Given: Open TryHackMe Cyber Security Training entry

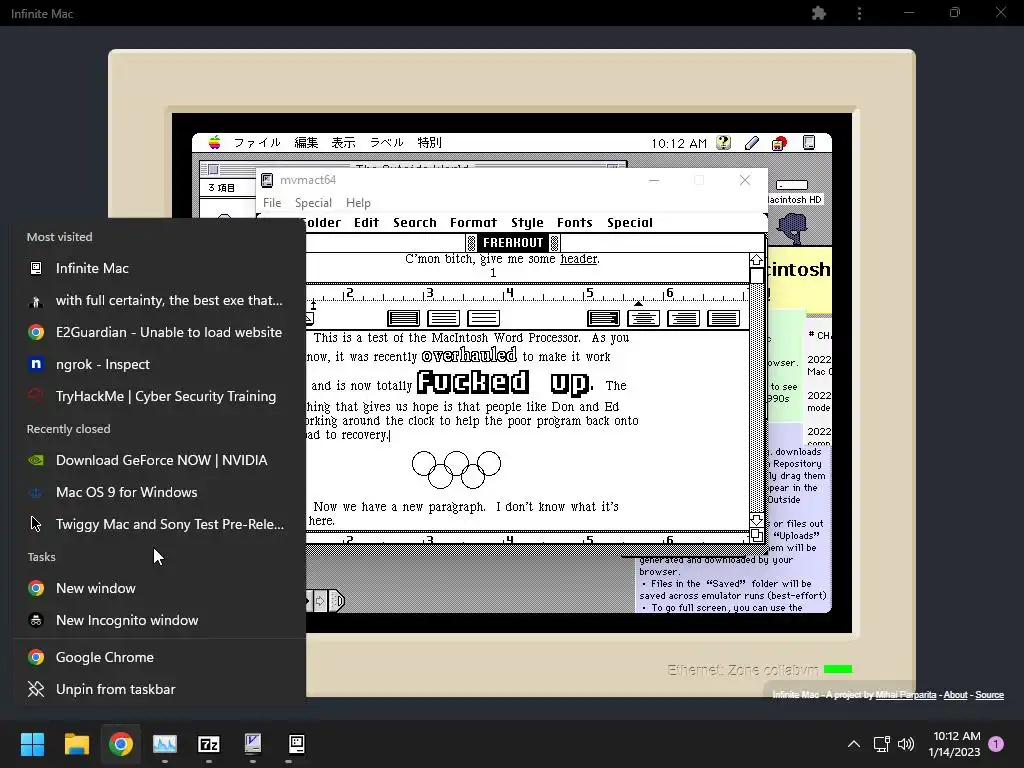Looking at the screenshot, I should (x=159, y=396).
